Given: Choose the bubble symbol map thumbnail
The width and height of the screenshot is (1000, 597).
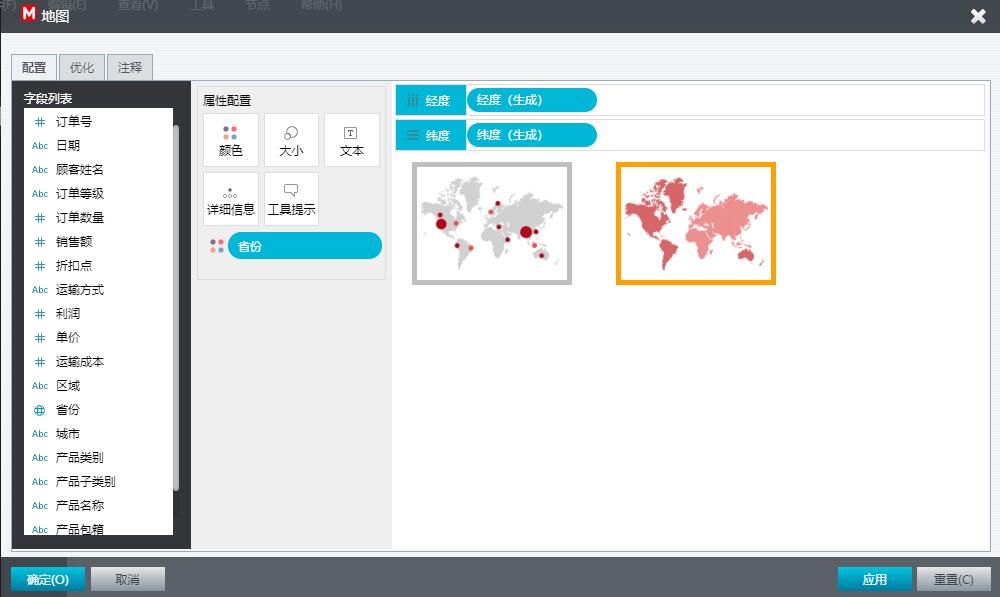Looking at the screenshot, I should [492, 223].
